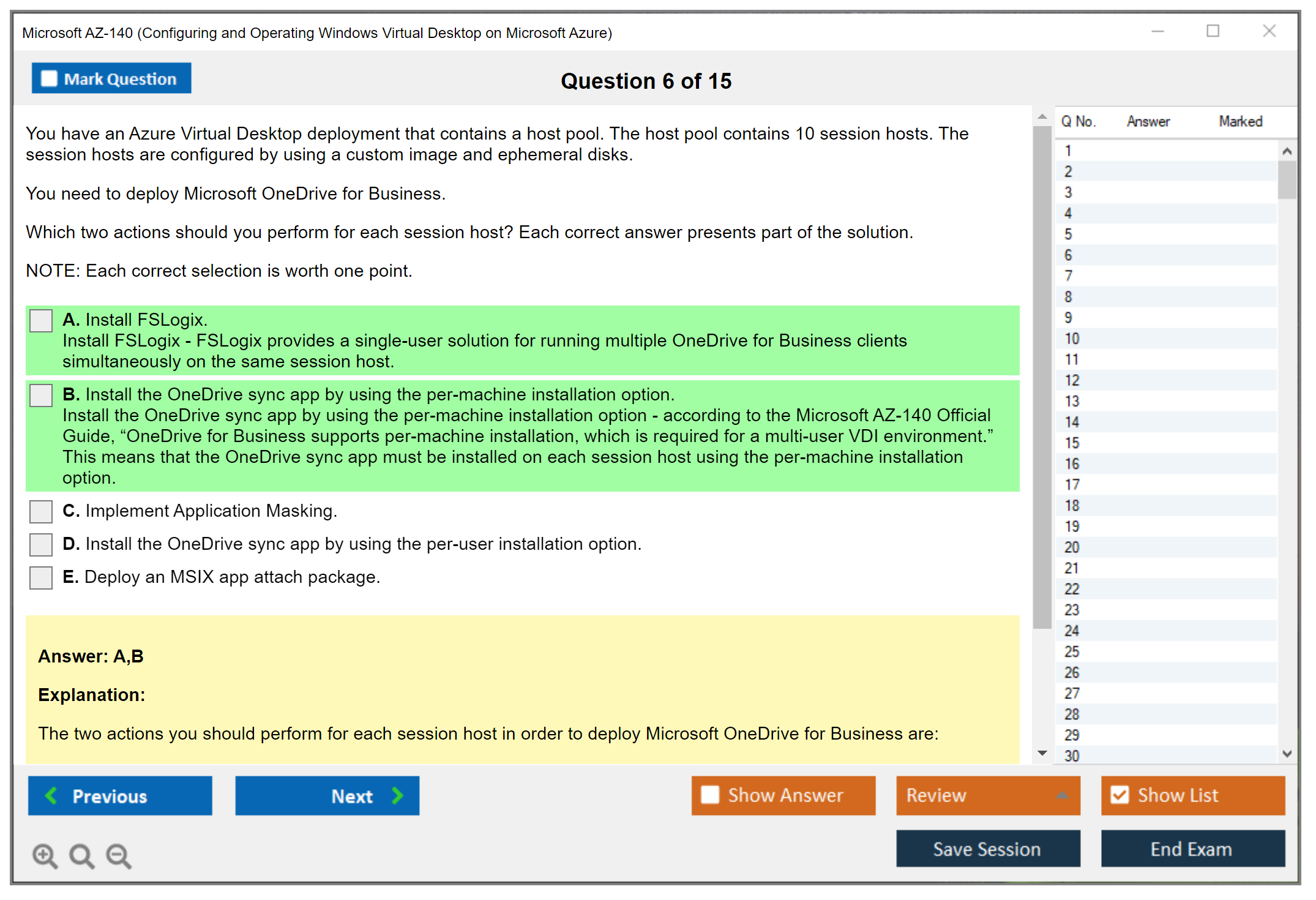Check option A Install FSLogix
The height and width of the screenshot is (900, 1316).
[41, 321]
